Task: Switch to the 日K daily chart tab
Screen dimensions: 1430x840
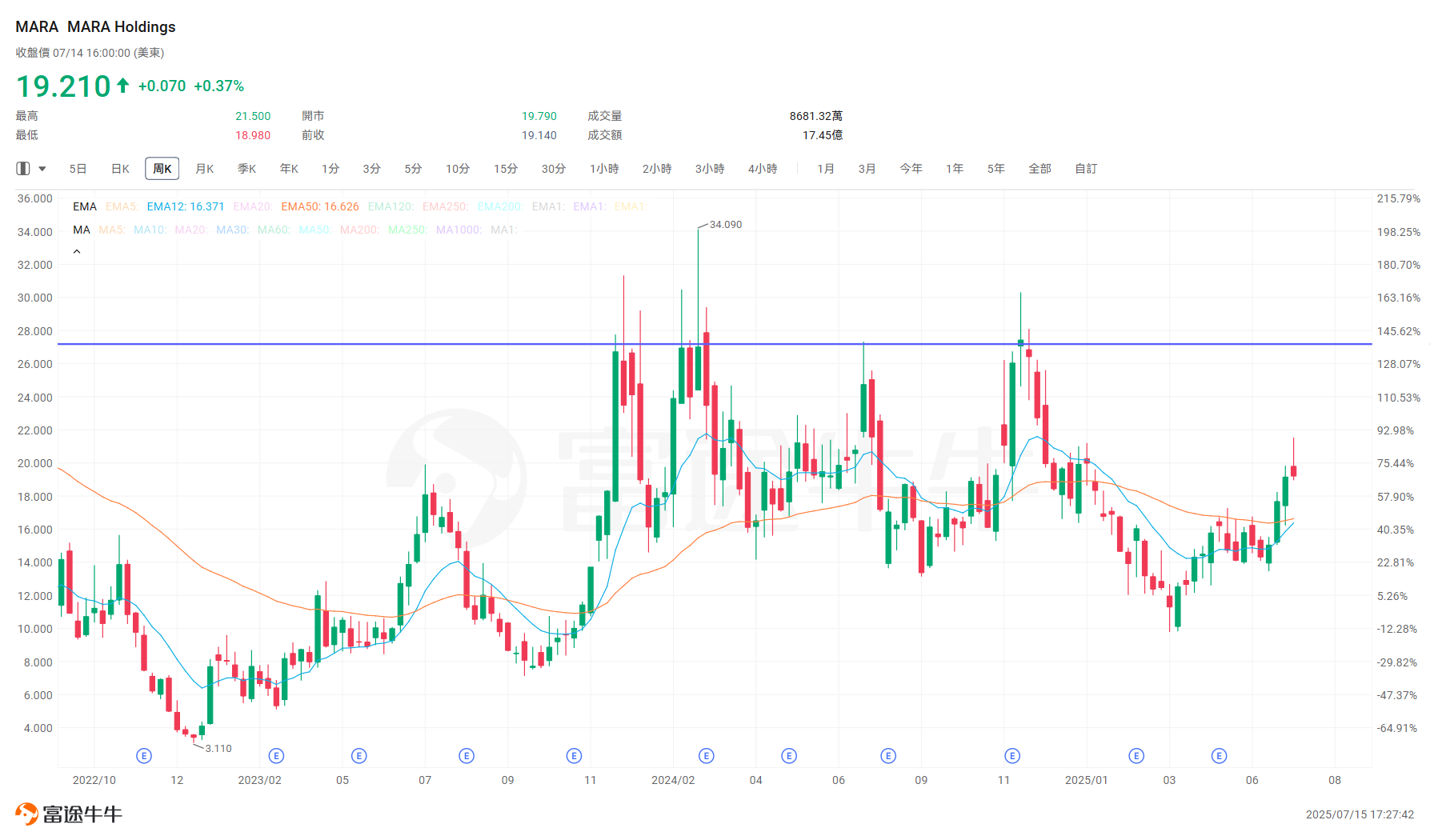Action: pos(119,168)
